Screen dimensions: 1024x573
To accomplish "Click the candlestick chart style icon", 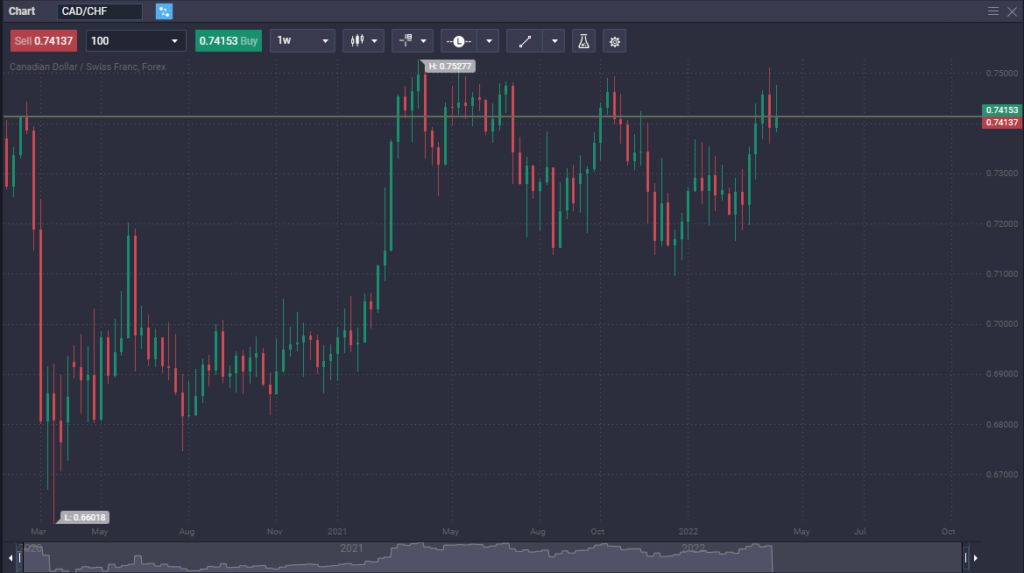I will point(355,41).
